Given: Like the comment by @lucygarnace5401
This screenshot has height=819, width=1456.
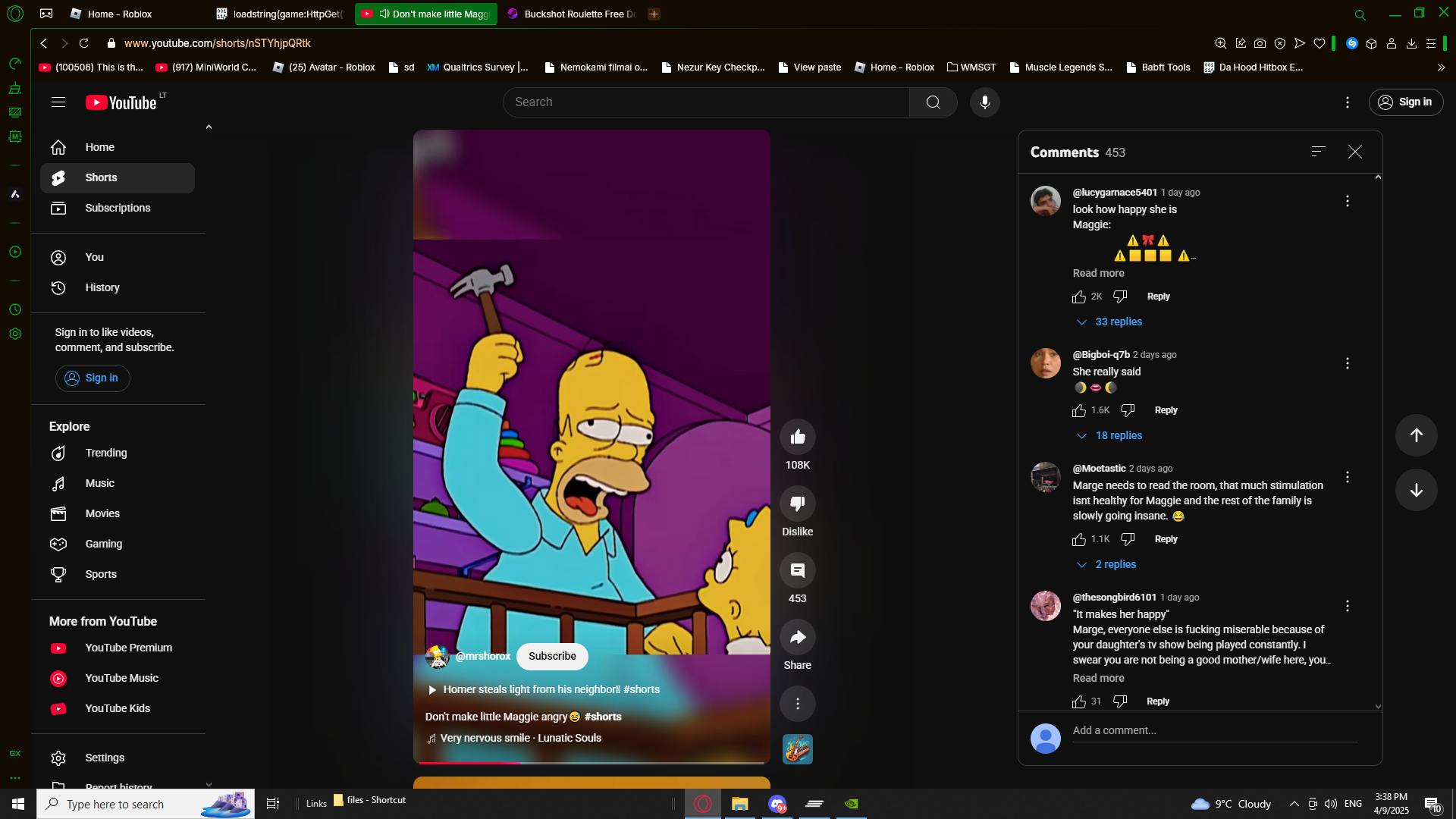Looking at the screenshot, I should click(1079, 297).
